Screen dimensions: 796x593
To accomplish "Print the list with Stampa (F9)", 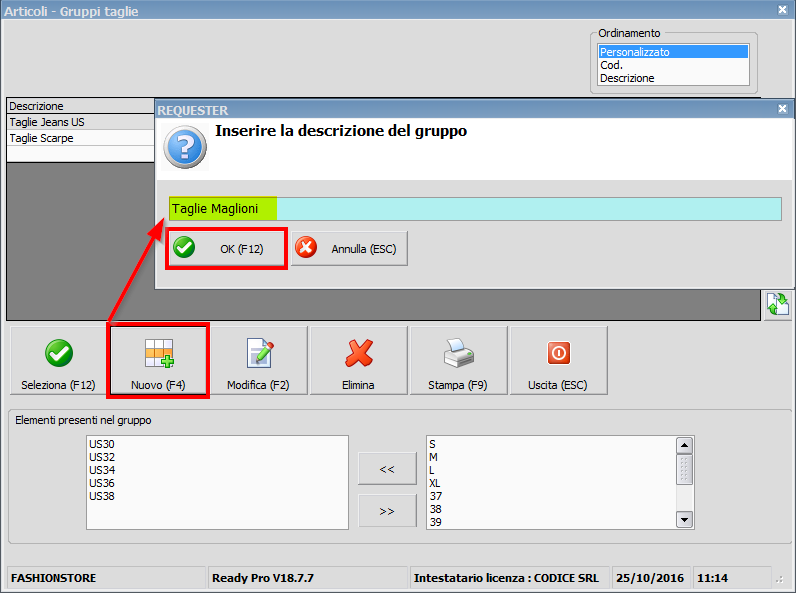I will tap(458, 361).
